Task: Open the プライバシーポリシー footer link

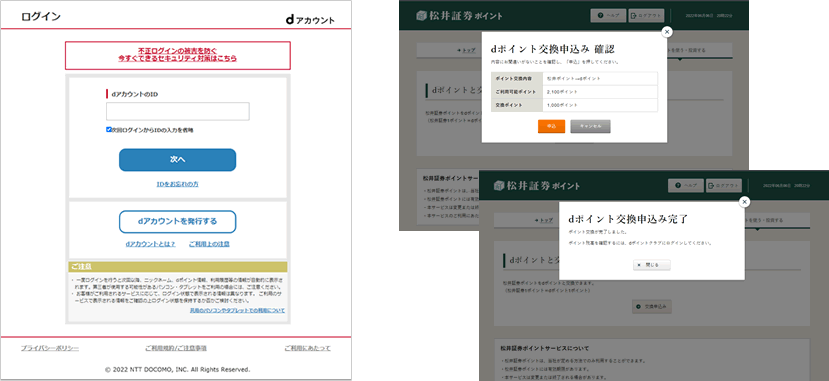Action: pyautogui.click(x=50, y=348)
